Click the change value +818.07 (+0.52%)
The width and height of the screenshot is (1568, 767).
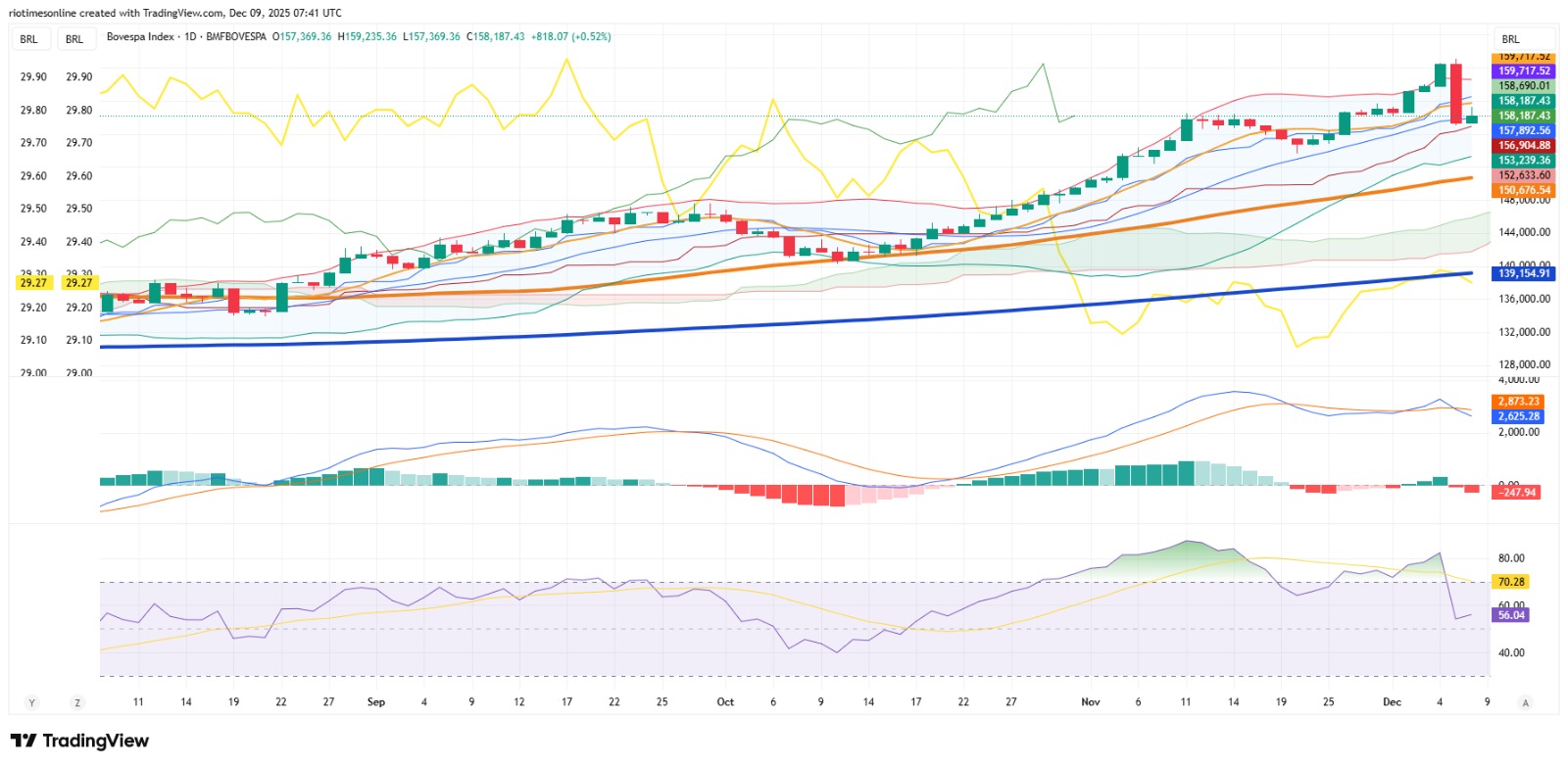point(570,36)
